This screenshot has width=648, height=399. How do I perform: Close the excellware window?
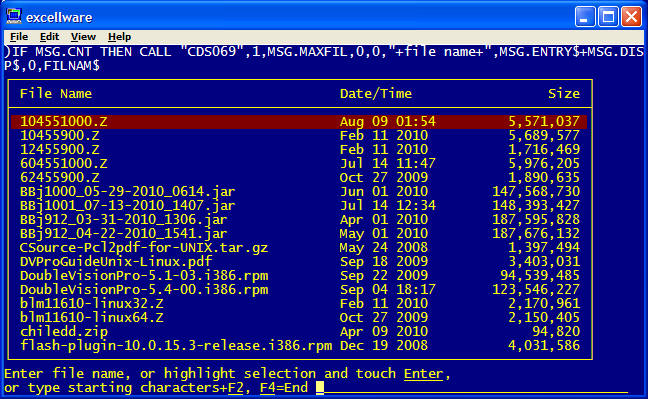click(631, 17)
